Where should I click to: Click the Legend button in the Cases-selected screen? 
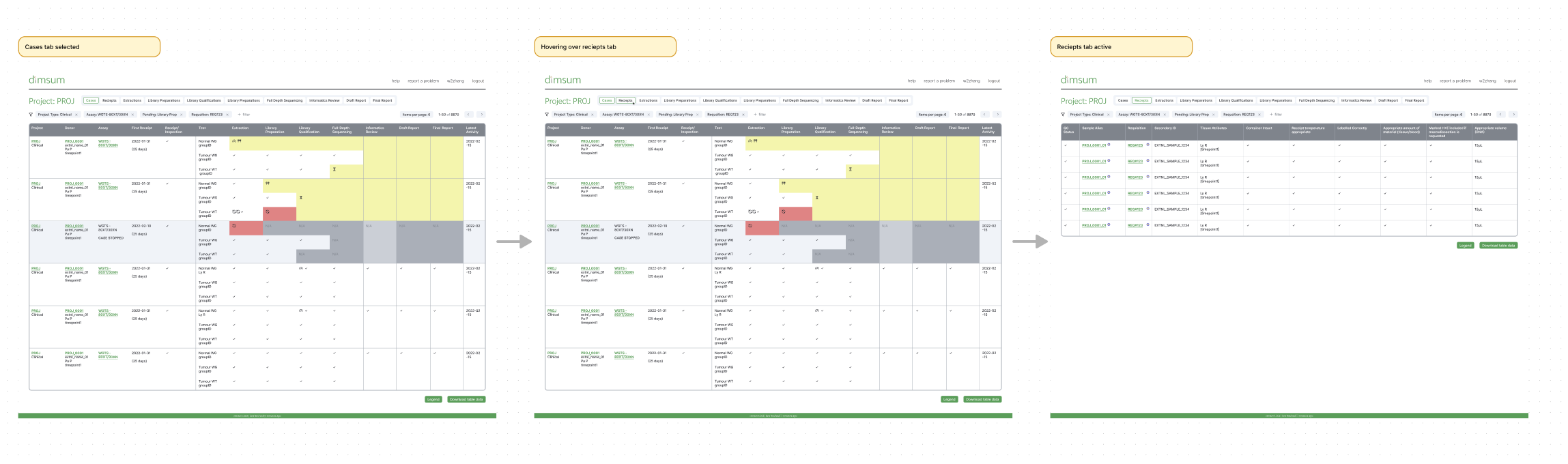(x=433, y=399)
